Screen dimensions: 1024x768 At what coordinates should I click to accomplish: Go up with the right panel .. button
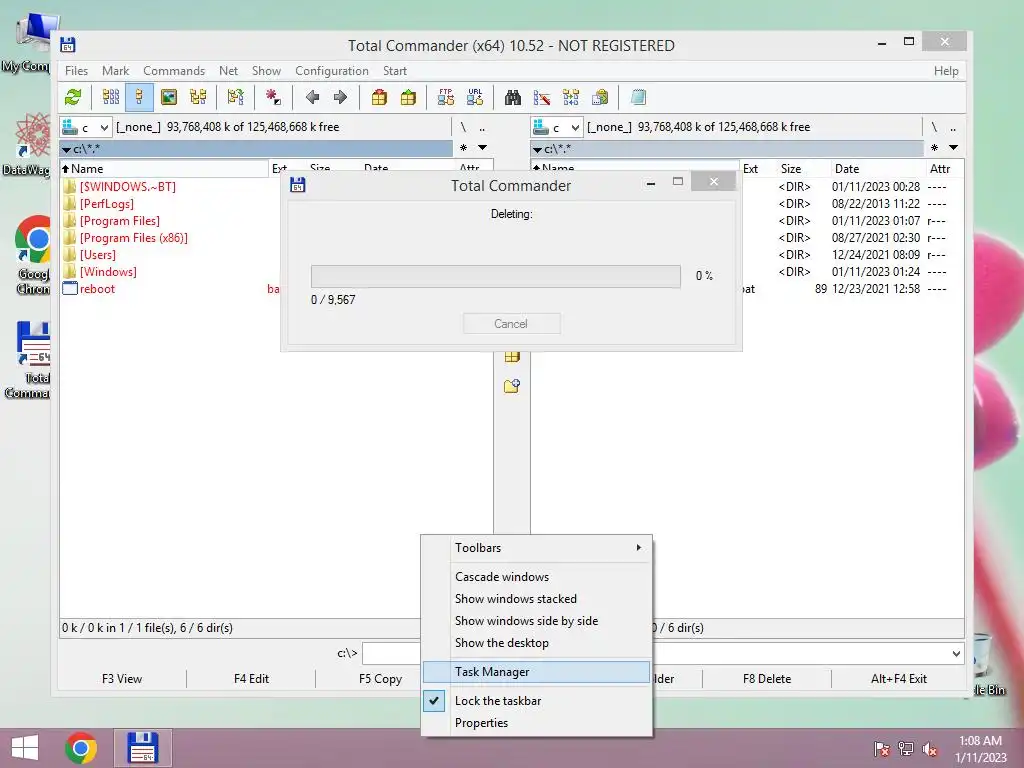tap(953, 127)
